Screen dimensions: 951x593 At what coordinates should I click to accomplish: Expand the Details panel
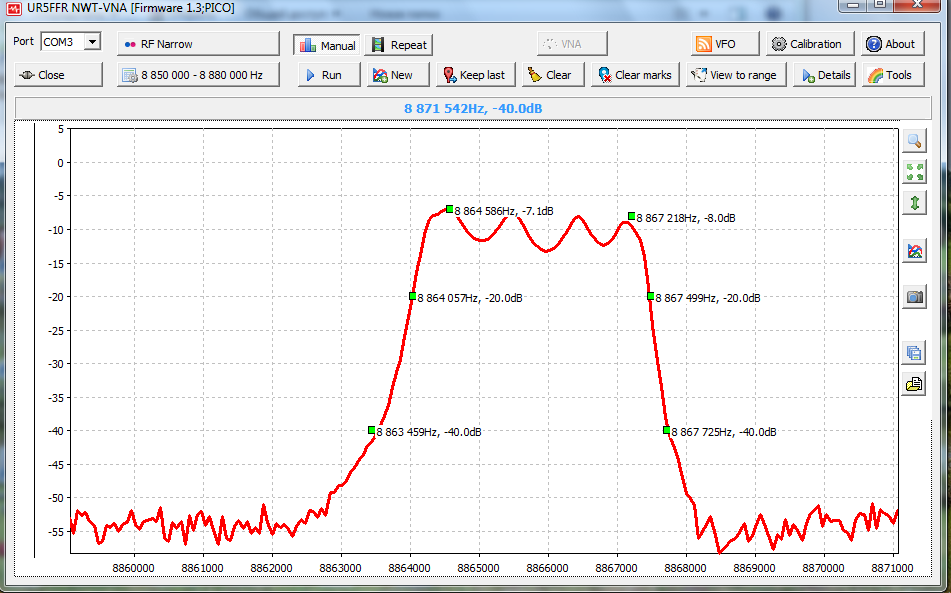point(825,75)
